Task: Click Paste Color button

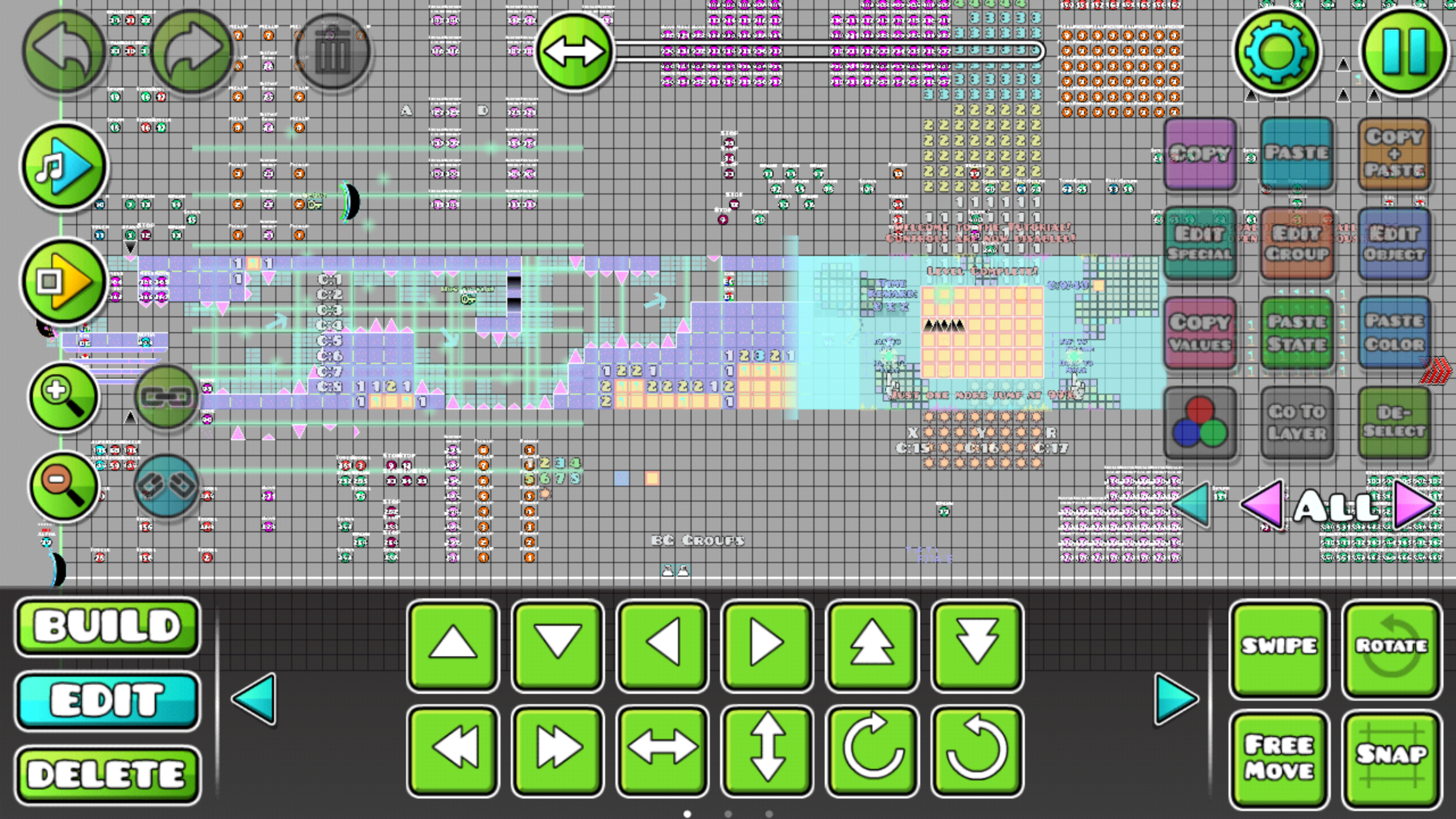Action: [1394, 333]
